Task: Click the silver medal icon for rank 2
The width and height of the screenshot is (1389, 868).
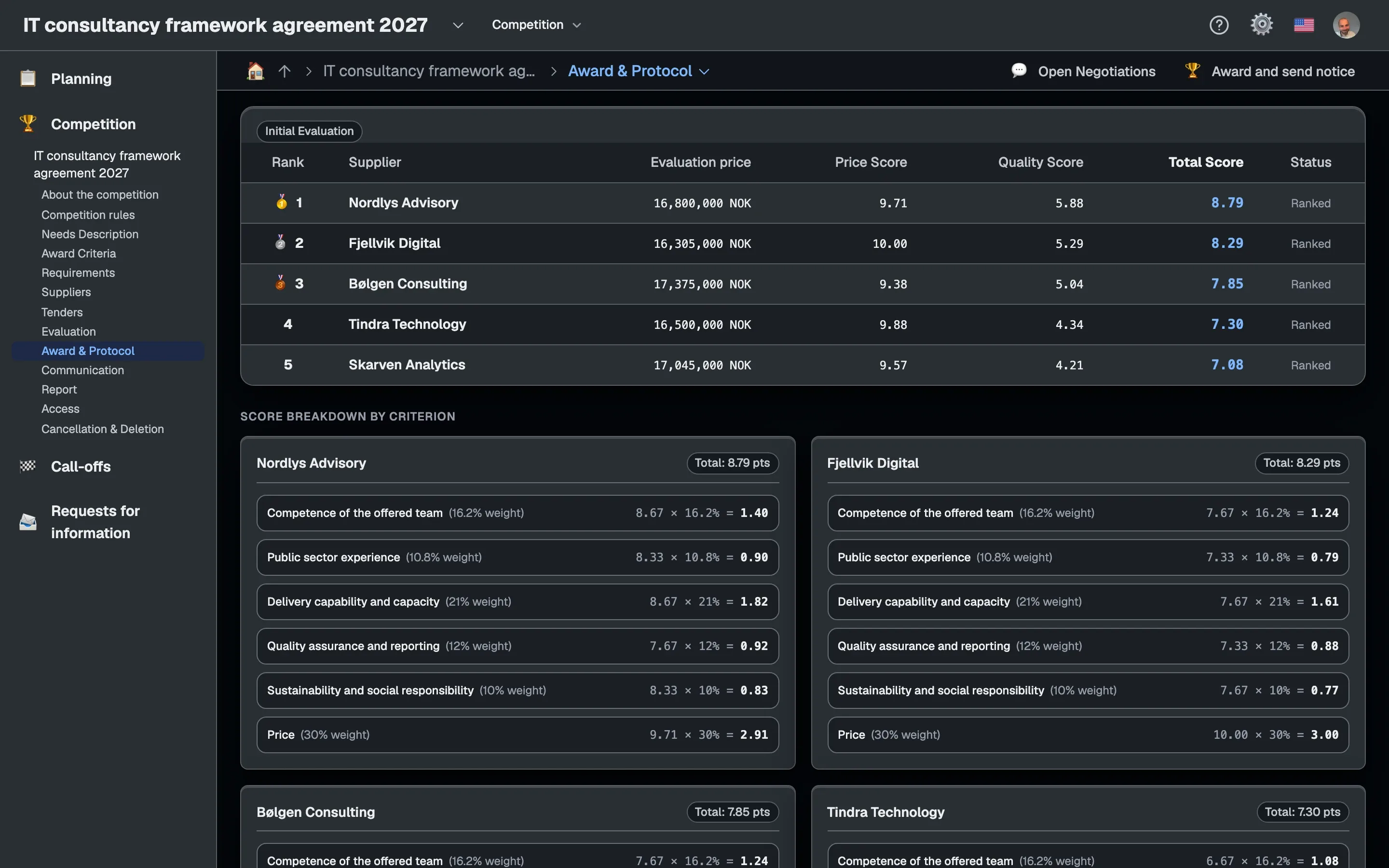Action: [280, 242]
